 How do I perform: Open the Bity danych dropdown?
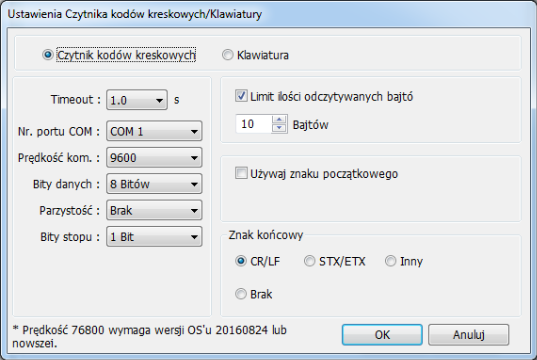click(154, 184)
